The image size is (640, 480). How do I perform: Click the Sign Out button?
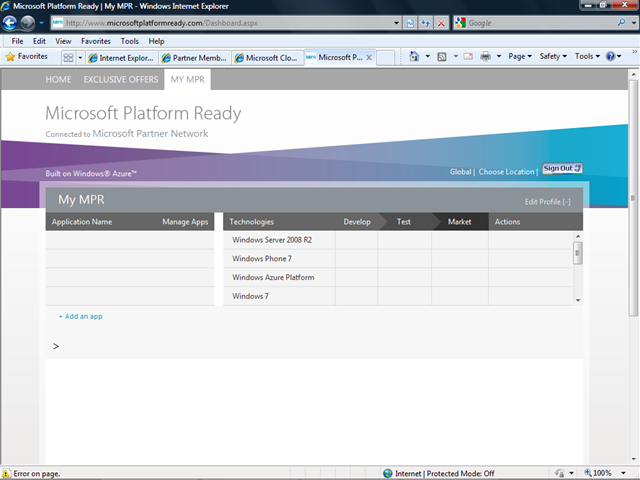pyautogui.click(x=562, y=168)
